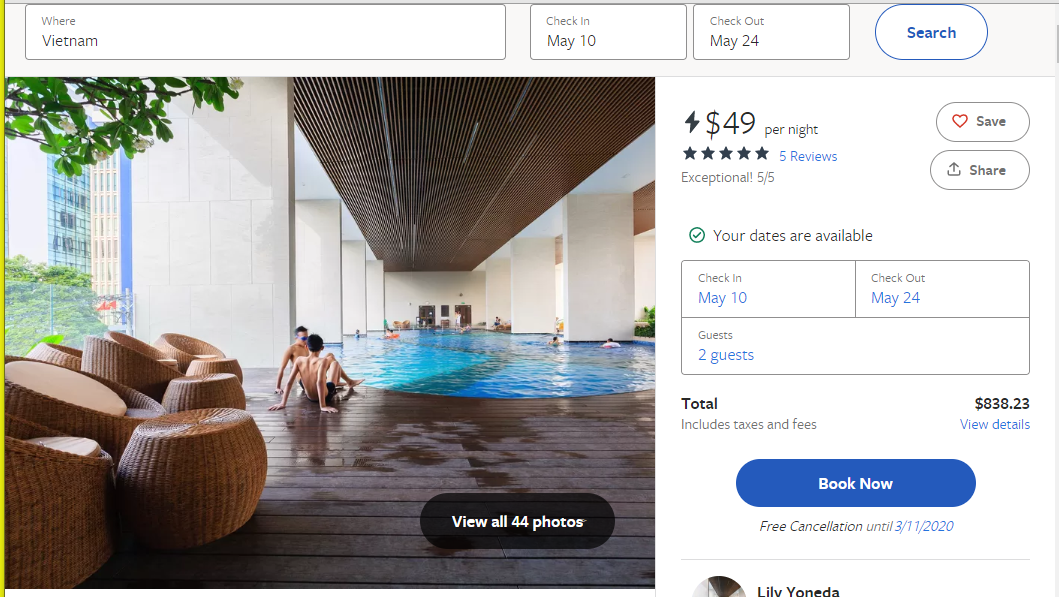Expand the 2 guests selector

[726, 355]
